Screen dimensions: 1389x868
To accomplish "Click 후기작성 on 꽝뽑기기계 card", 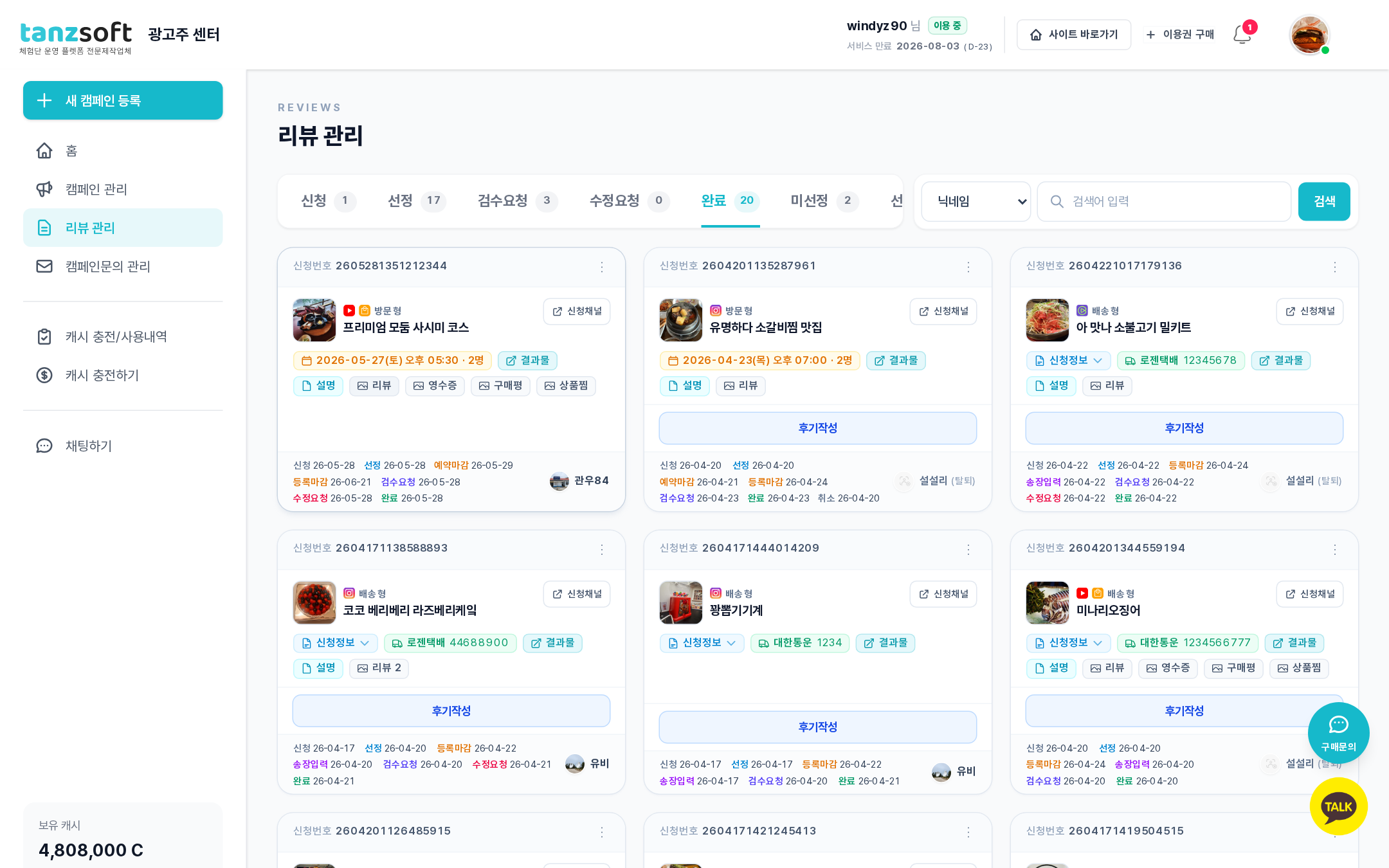I will pos(817,727).
